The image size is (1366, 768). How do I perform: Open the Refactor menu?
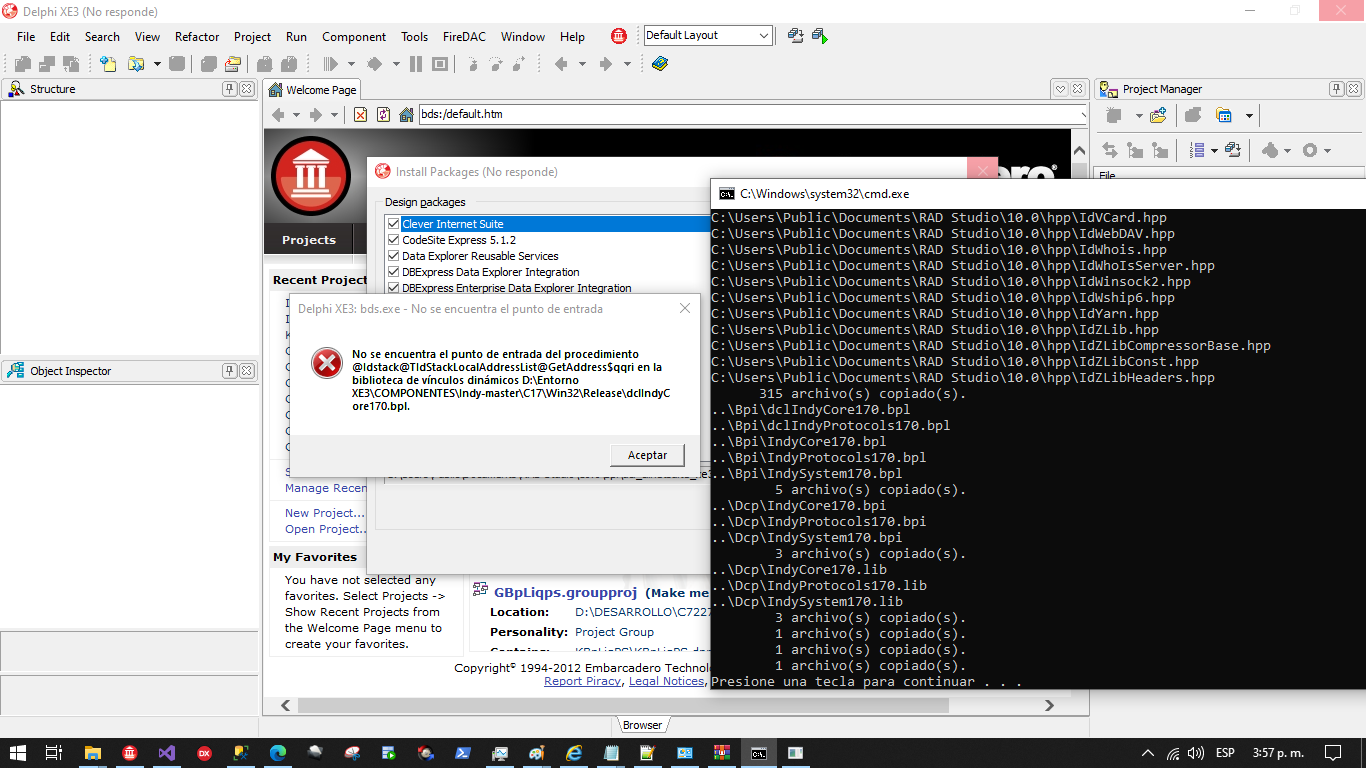pyautogui.click(x=197, y=37)
